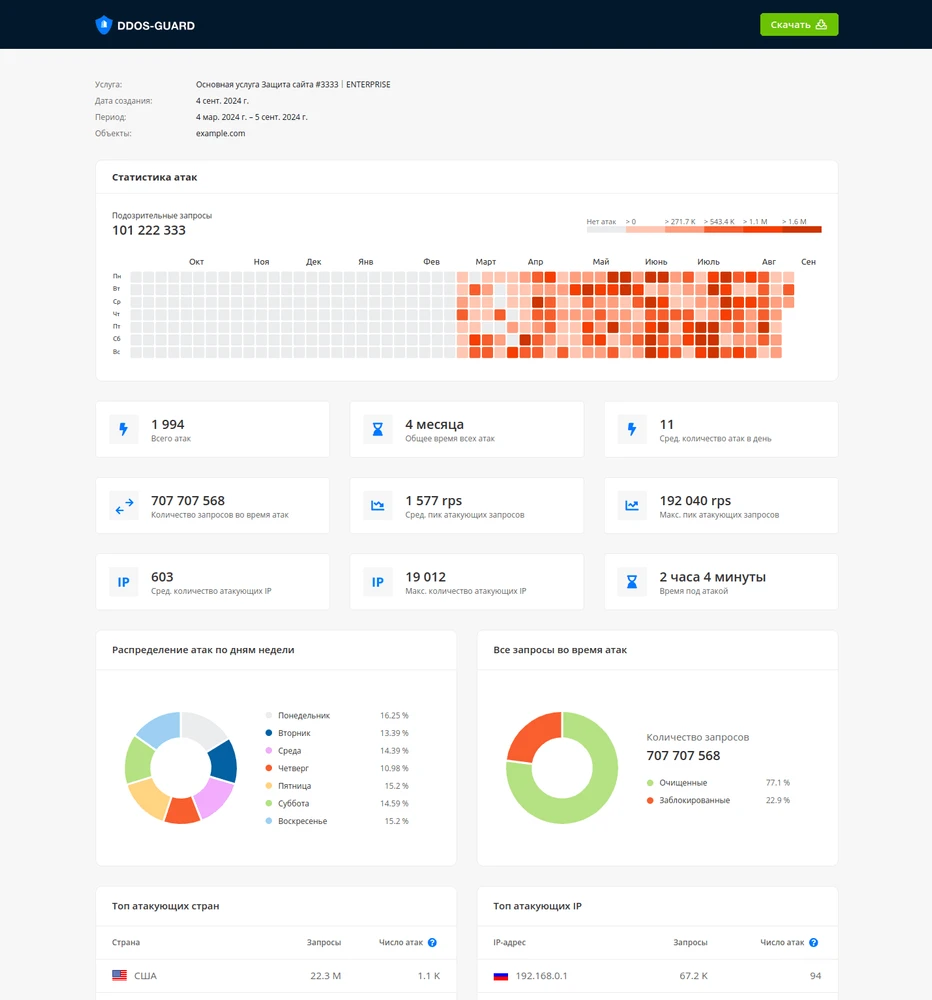Click the lightning icon beside Всего атак
Viewport: 932px width, 1000px height.
(124, 430)
